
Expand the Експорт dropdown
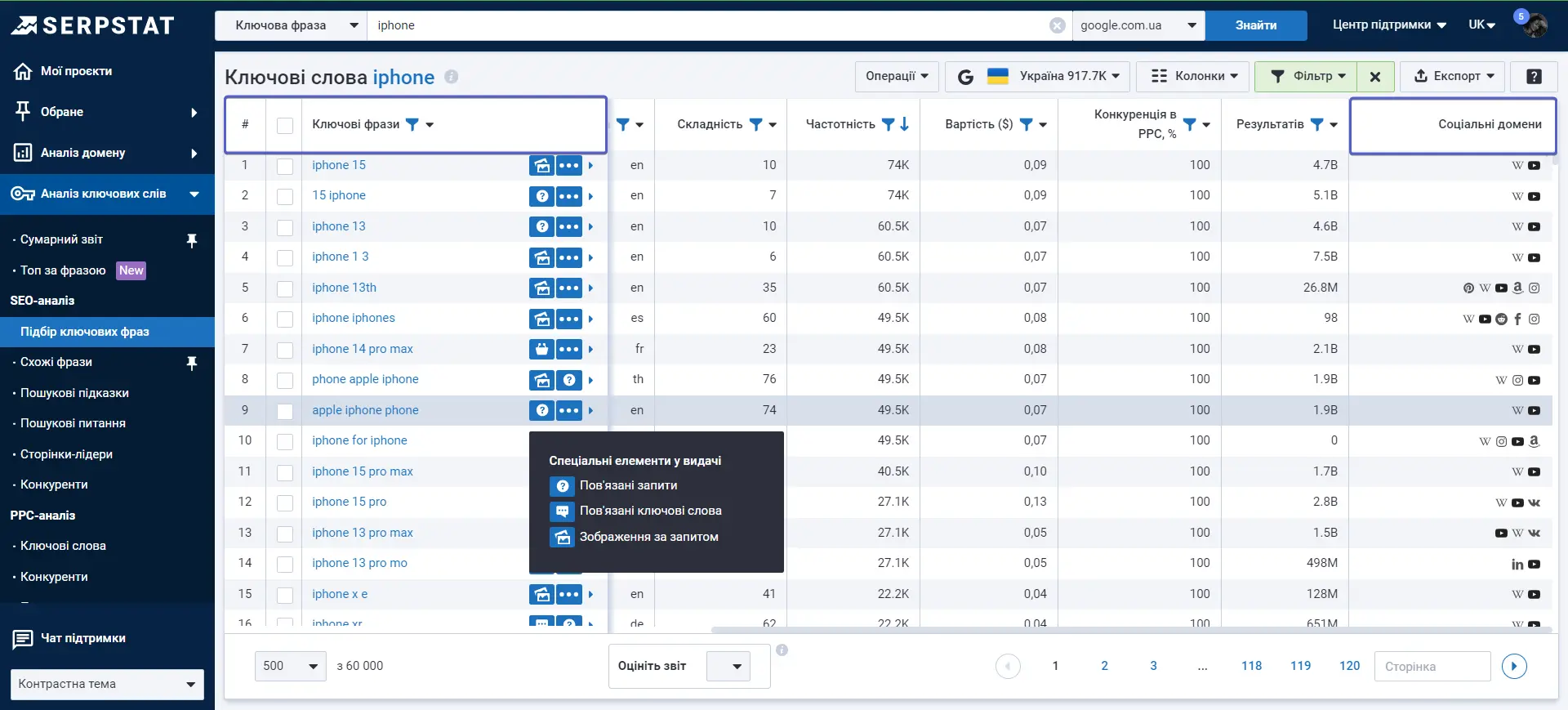coord(1453,76)
